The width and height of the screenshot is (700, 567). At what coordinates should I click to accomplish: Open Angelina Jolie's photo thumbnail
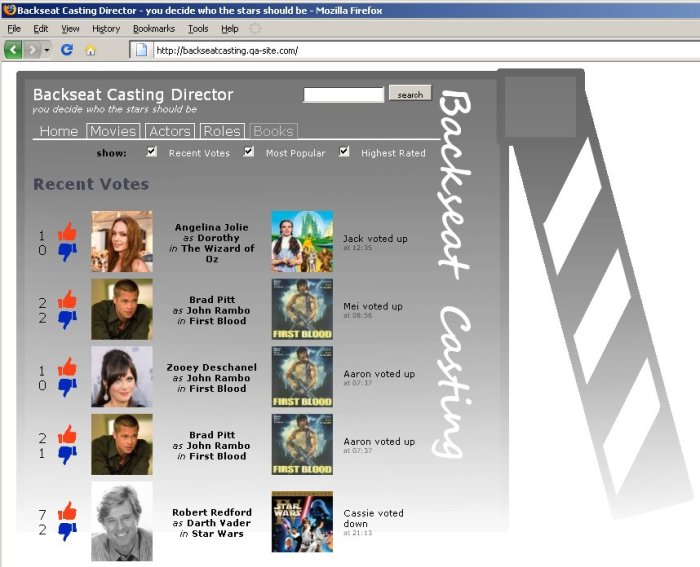point(122,242)
